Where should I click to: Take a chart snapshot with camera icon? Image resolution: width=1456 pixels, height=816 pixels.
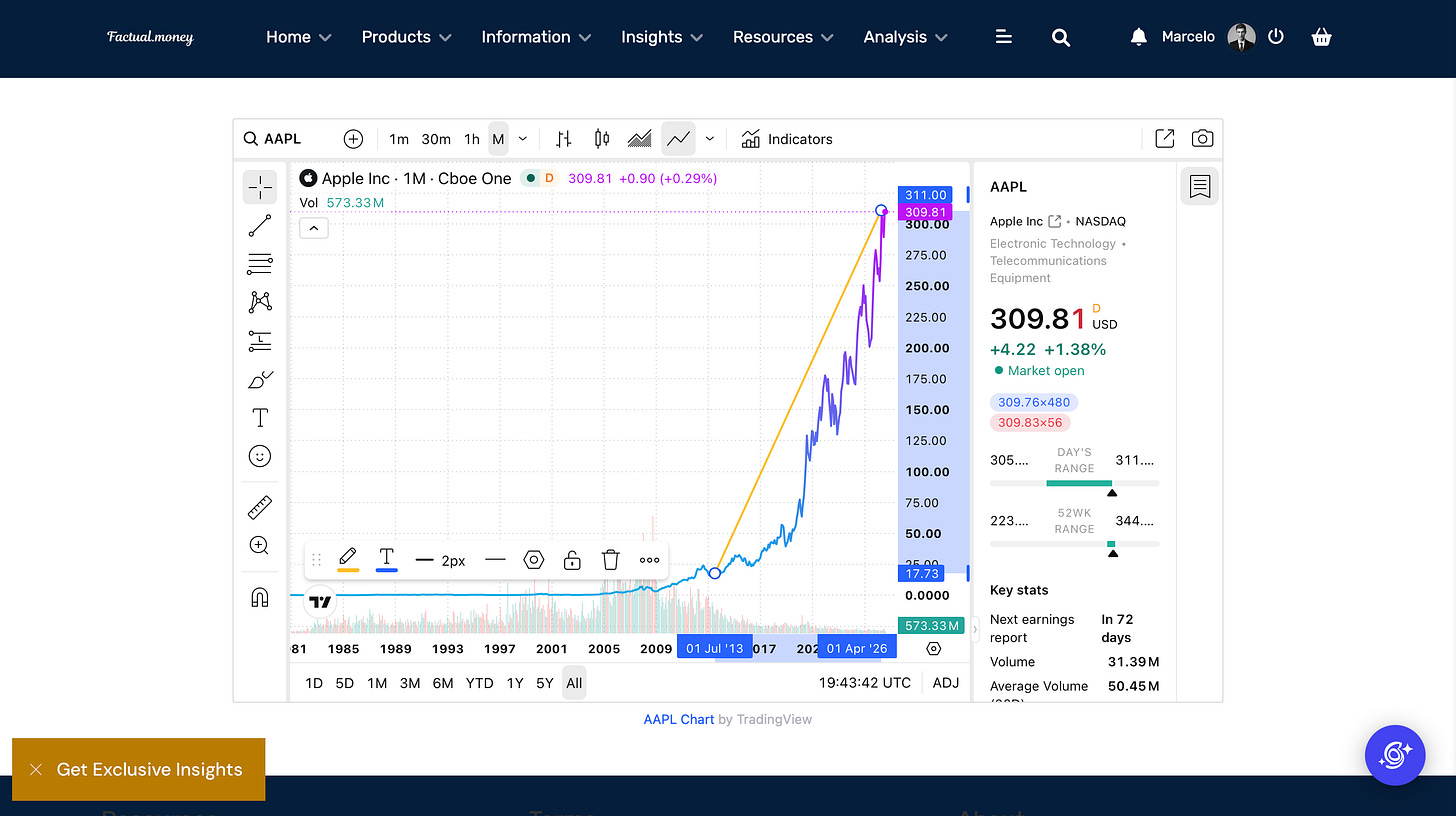[x=1202, y=139]
